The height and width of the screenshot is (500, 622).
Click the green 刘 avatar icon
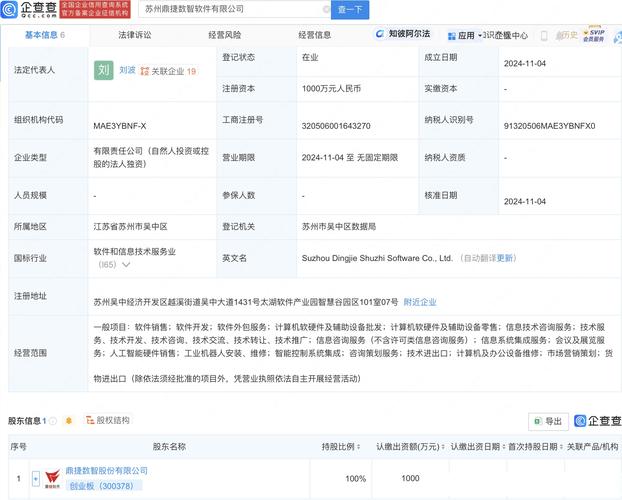pyautogui.click(x=104, y=70)
